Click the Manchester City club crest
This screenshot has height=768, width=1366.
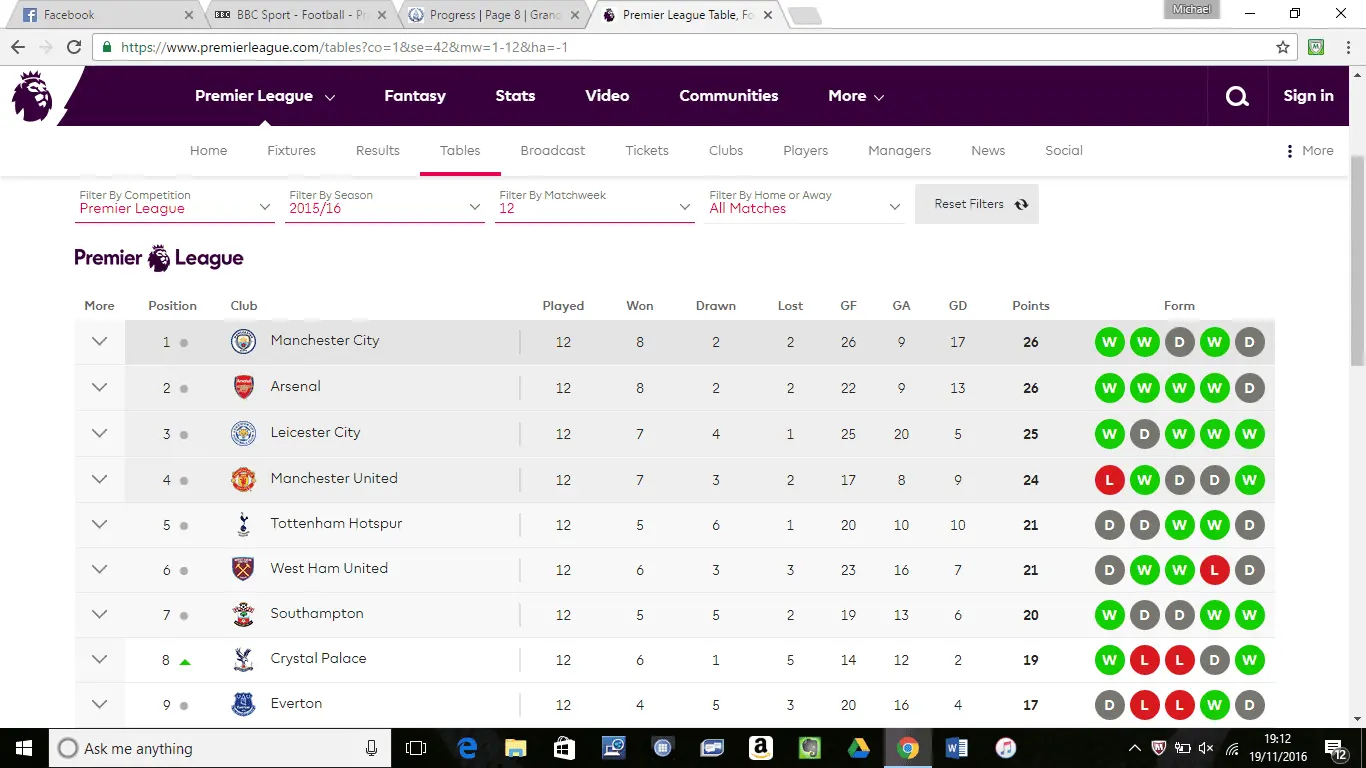(x=243, y=342)
